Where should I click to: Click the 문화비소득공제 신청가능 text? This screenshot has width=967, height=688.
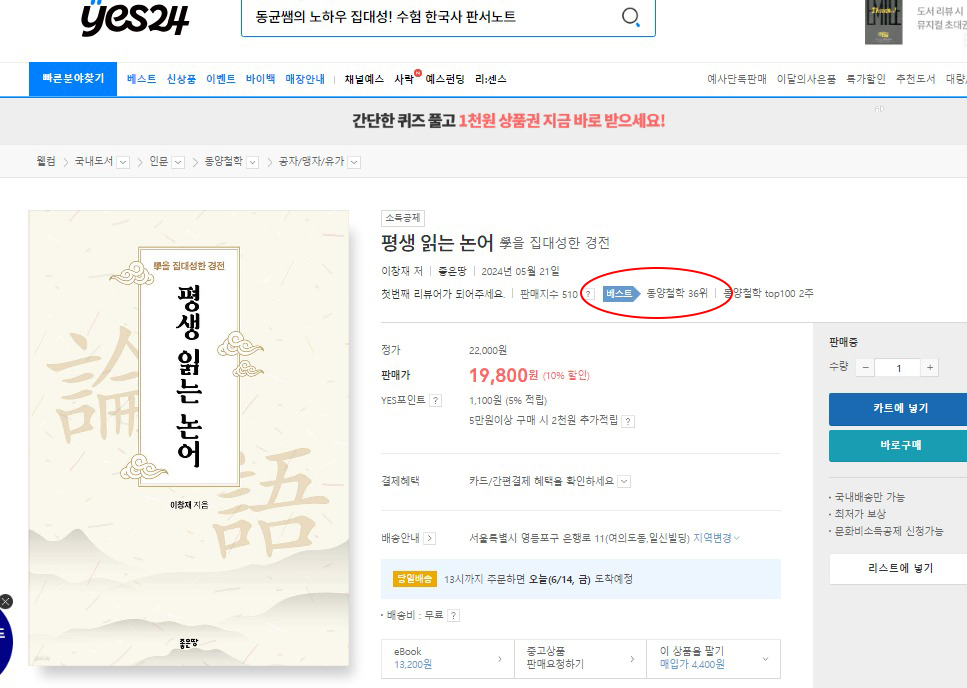tap(889, 531)
